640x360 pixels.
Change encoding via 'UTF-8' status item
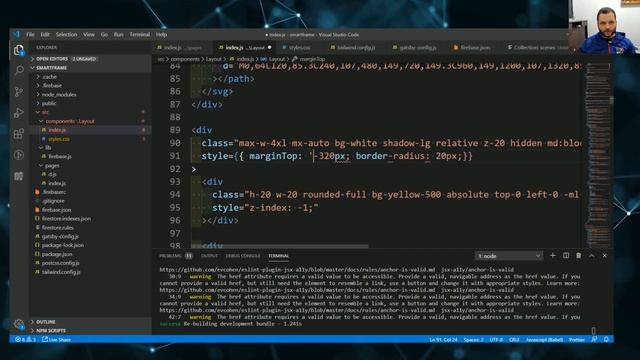496,340
